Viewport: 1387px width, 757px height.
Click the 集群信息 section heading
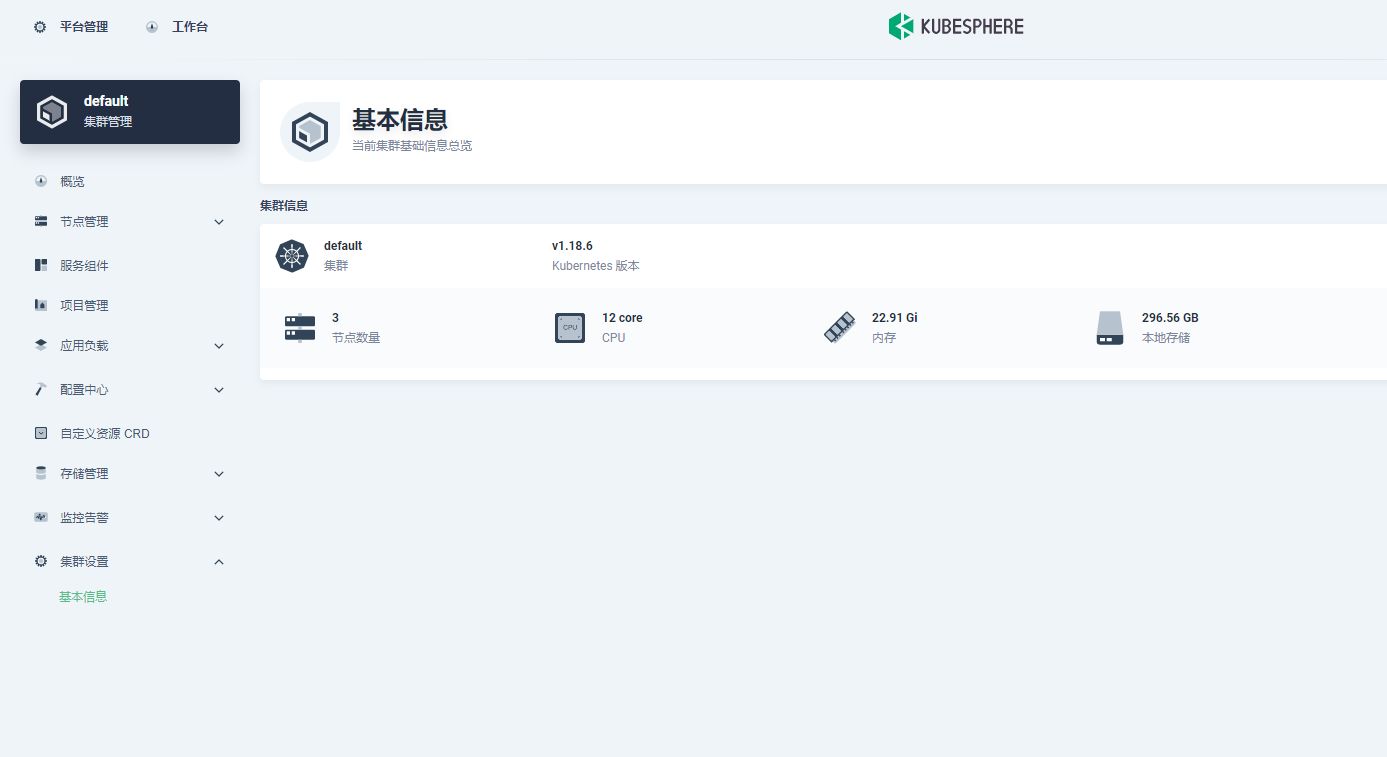tap(284, 206)
